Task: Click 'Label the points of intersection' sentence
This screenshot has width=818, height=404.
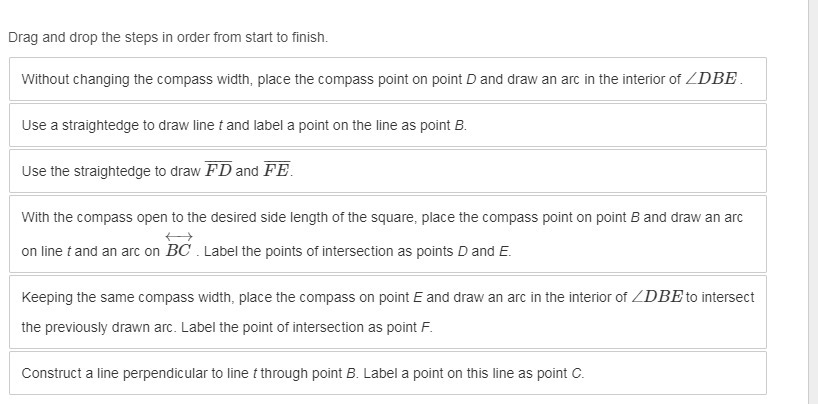Action: point(358,251)
